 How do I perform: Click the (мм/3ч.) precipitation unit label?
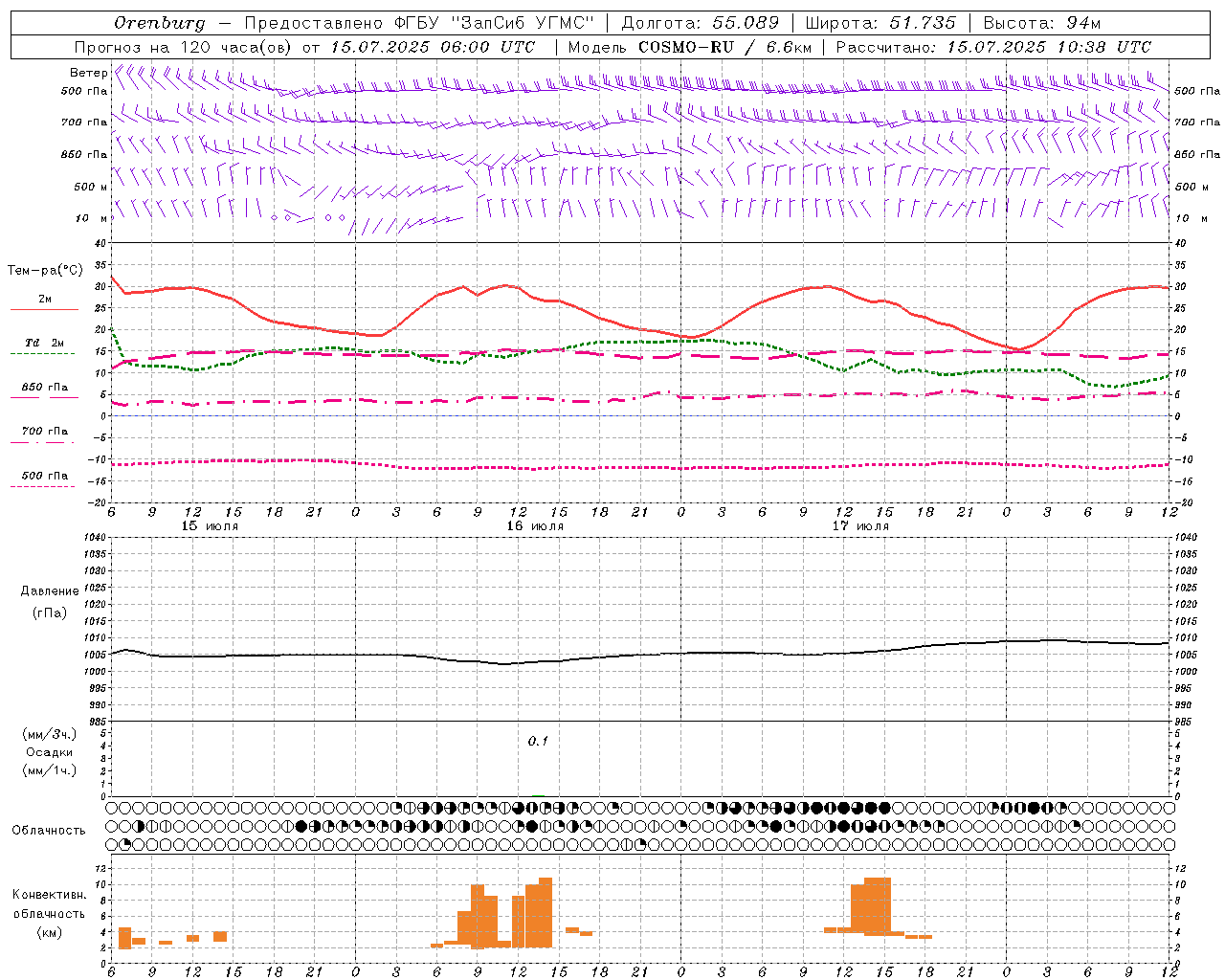[49, 734]
